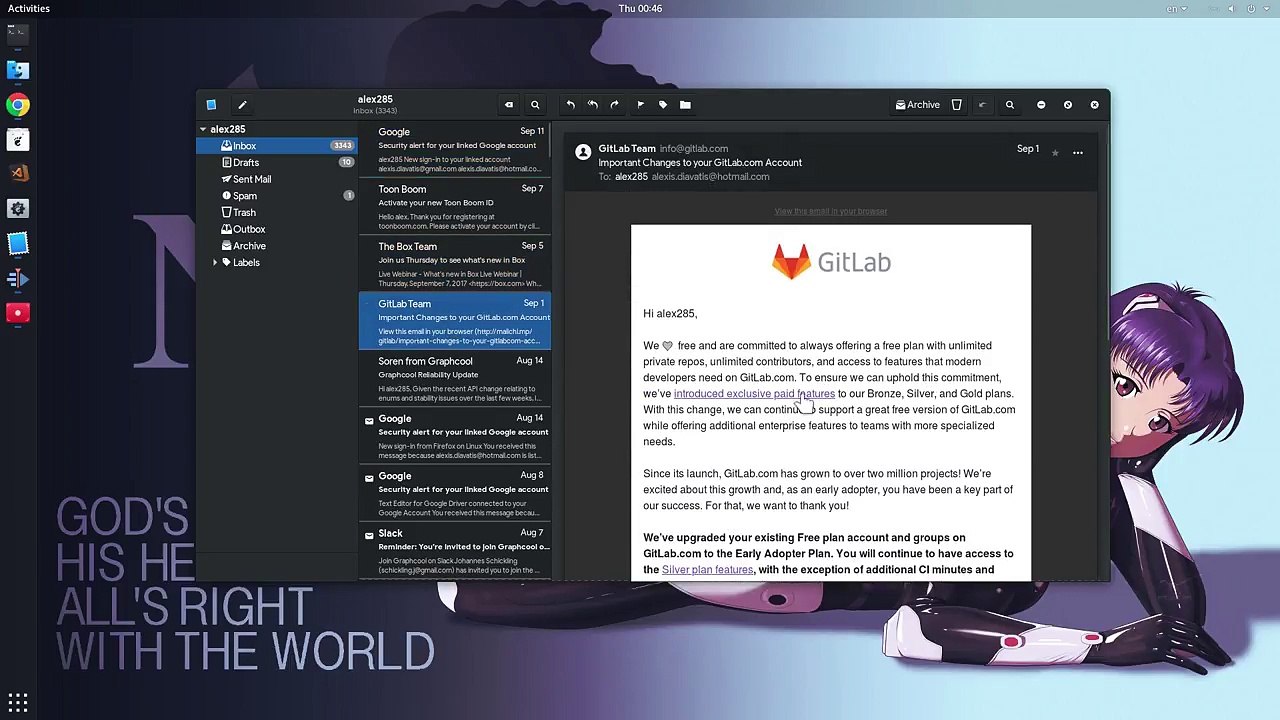Viewport: 1280px width, 720px height.
Task: Open the conversation list search
Action: [535, 104]
